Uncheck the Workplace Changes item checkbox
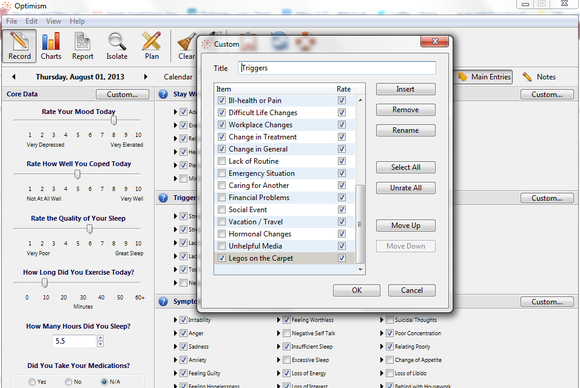580x388 pixels. (222, 125)
